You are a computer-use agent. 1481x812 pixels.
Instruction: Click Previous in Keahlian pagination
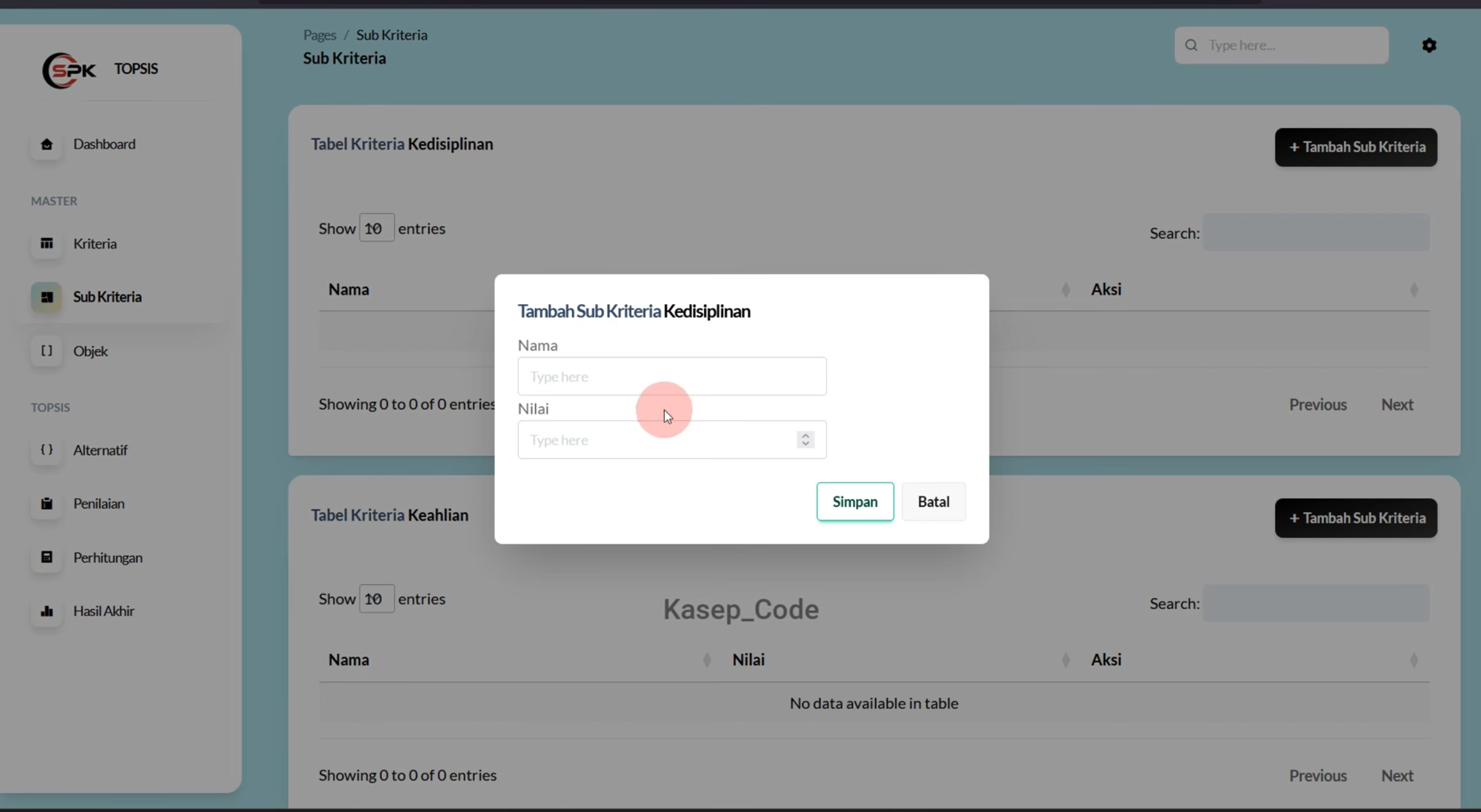click(1318, 776)
